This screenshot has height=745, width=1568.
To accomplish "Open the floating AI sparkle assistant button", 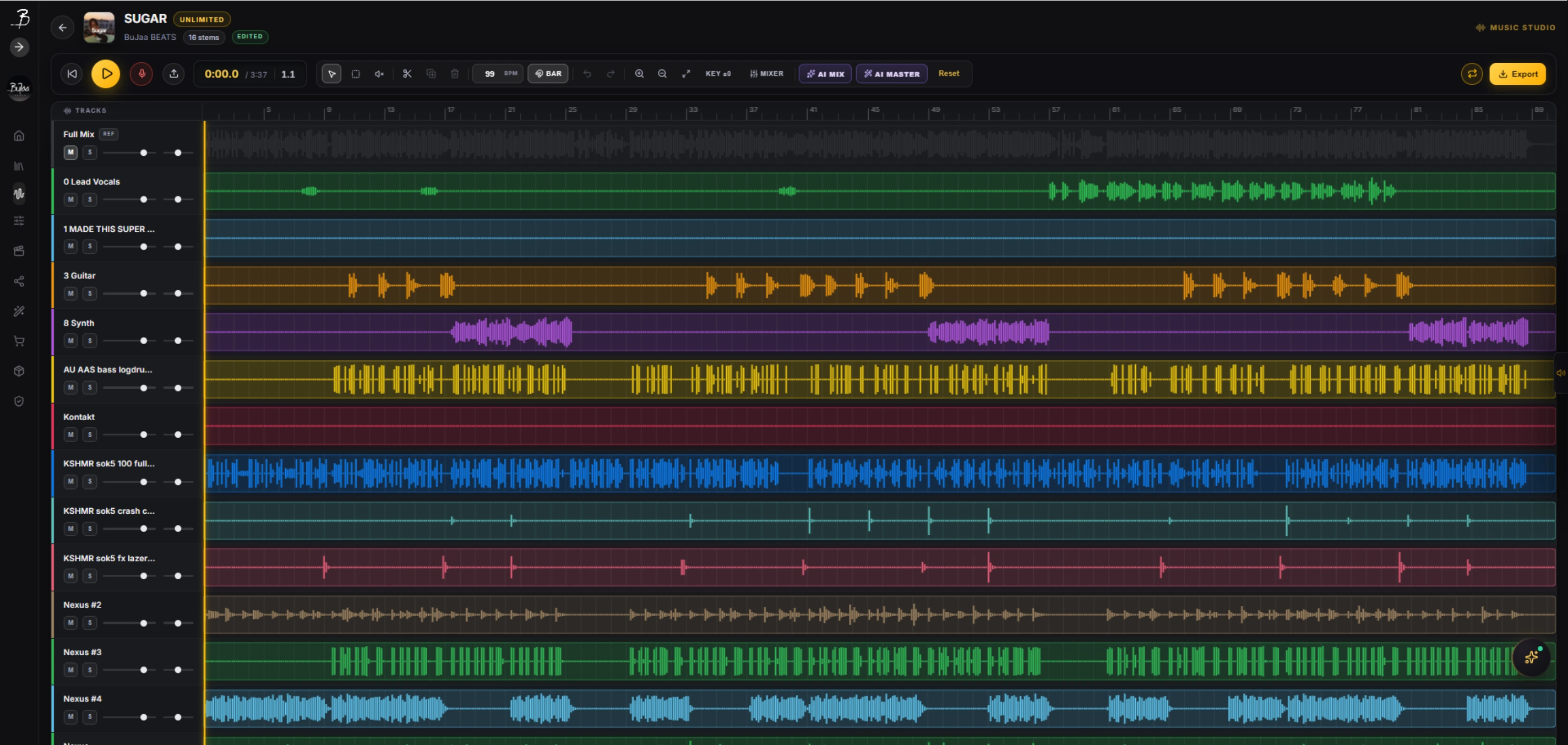I will point(1531,657).
